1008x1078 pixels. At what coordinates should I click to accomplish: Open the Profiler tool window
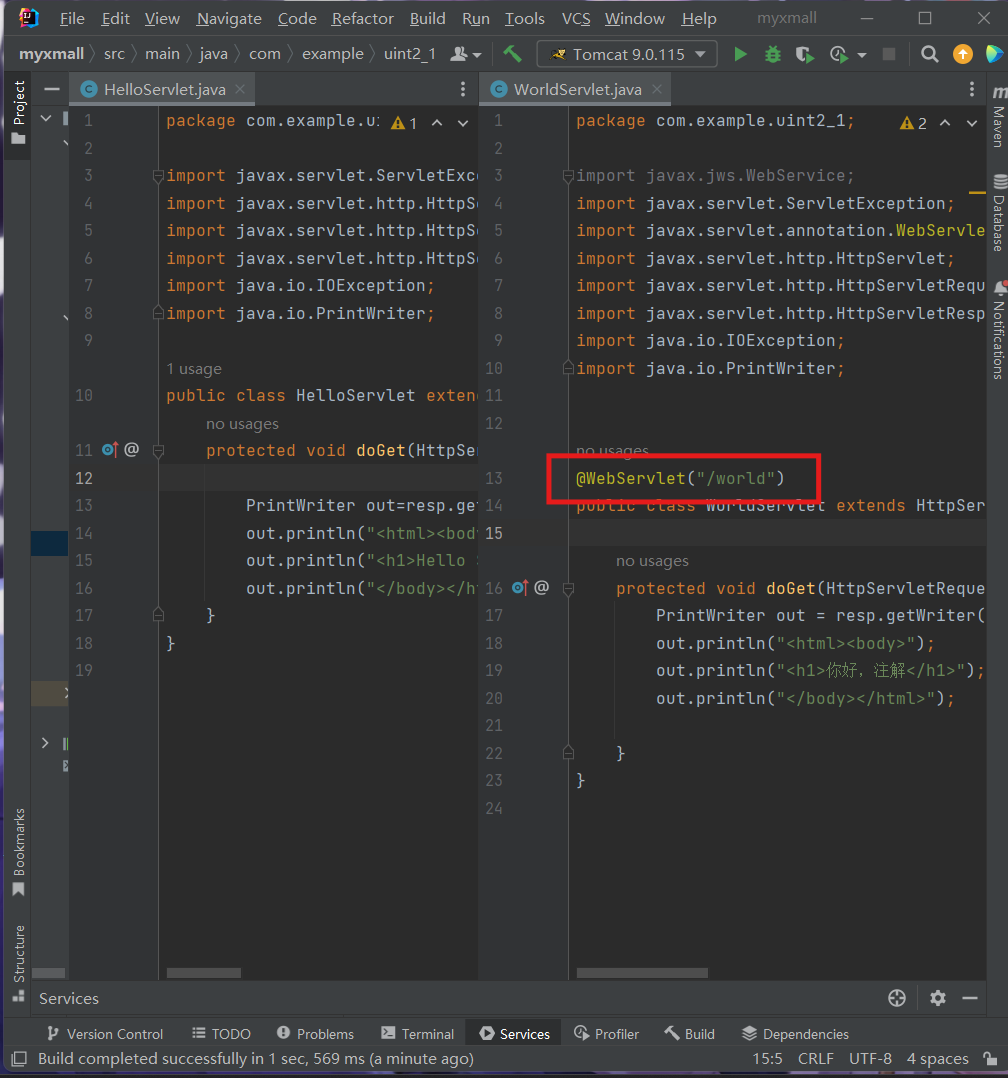(x=606, y=1033)
